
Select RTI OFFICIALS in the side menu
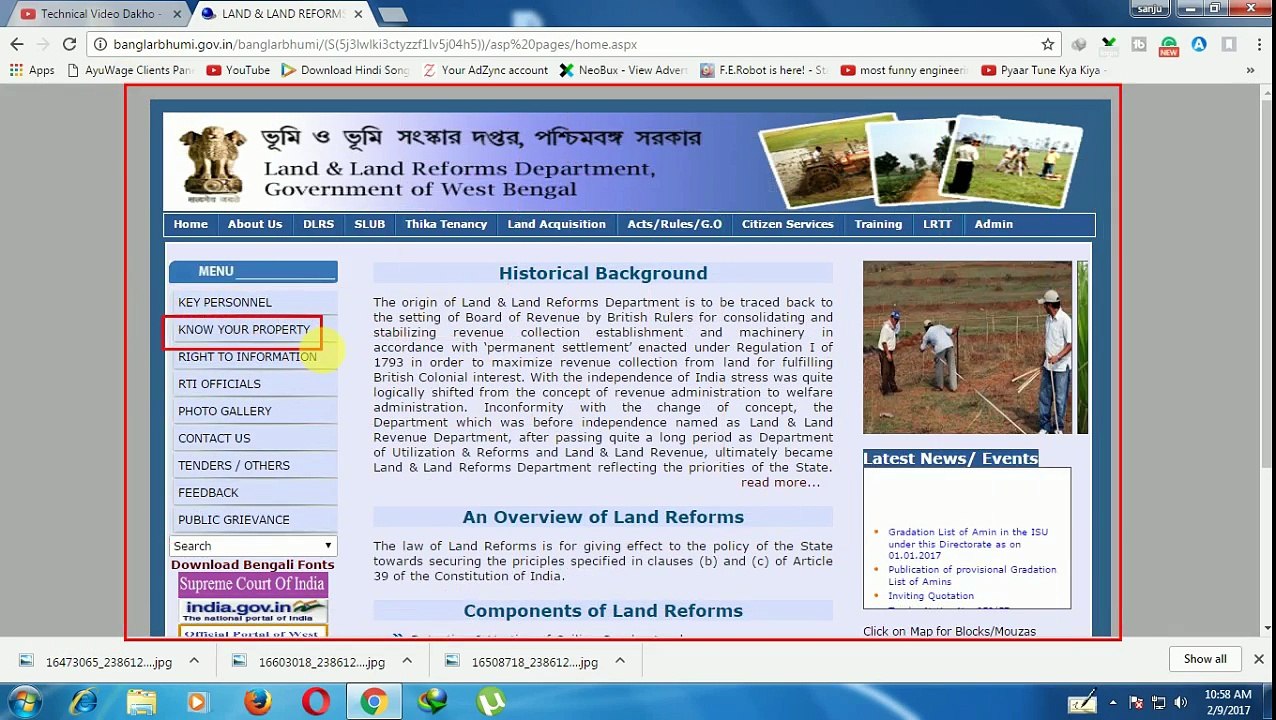click(253, 383)
